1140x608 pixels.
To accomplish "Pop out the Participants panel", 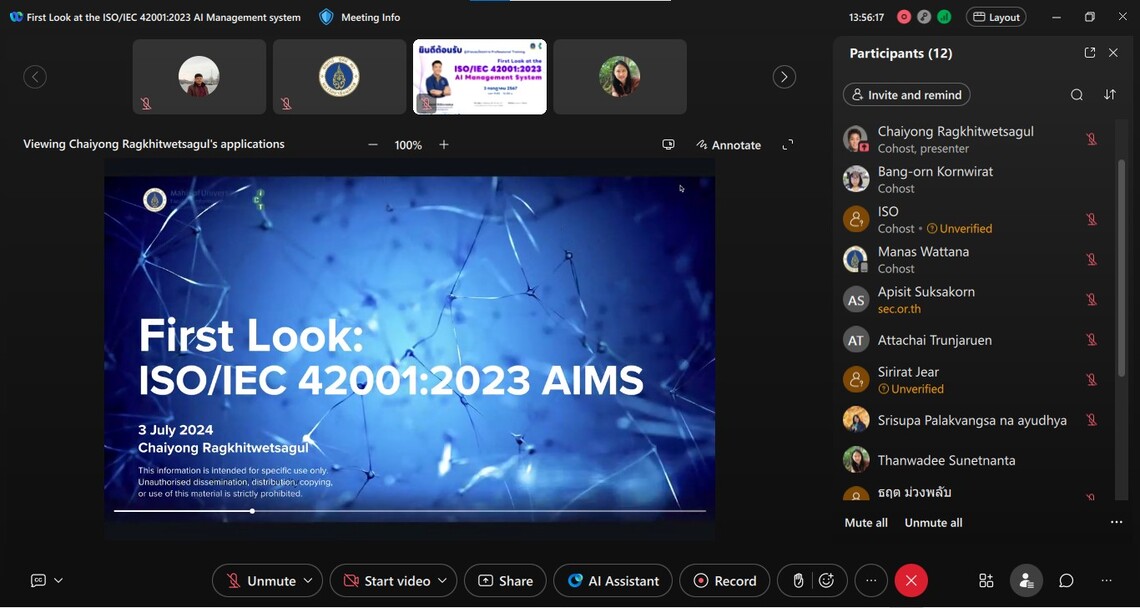I will click(x=1089, y=53).
